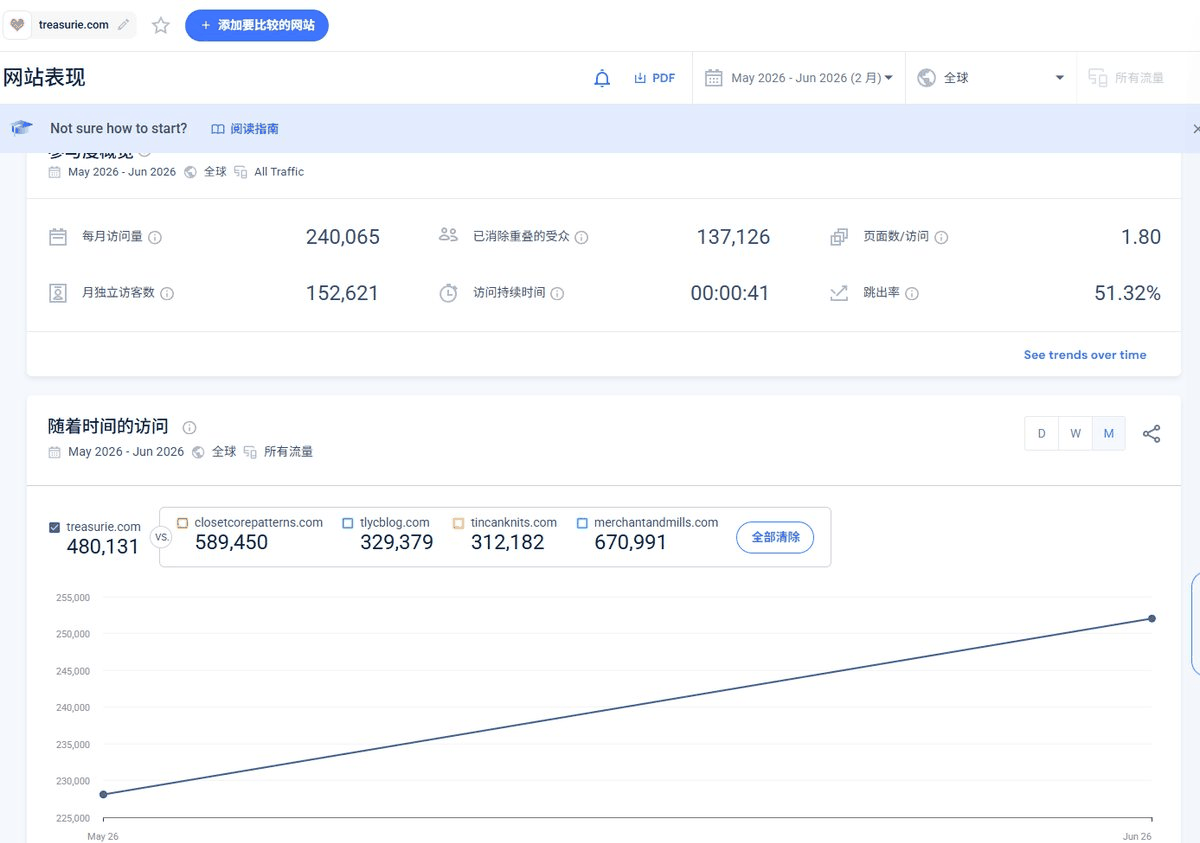
Task: Click the 240,065 monthly visits value
Action: pyautogui.click(x=343, y=237)
